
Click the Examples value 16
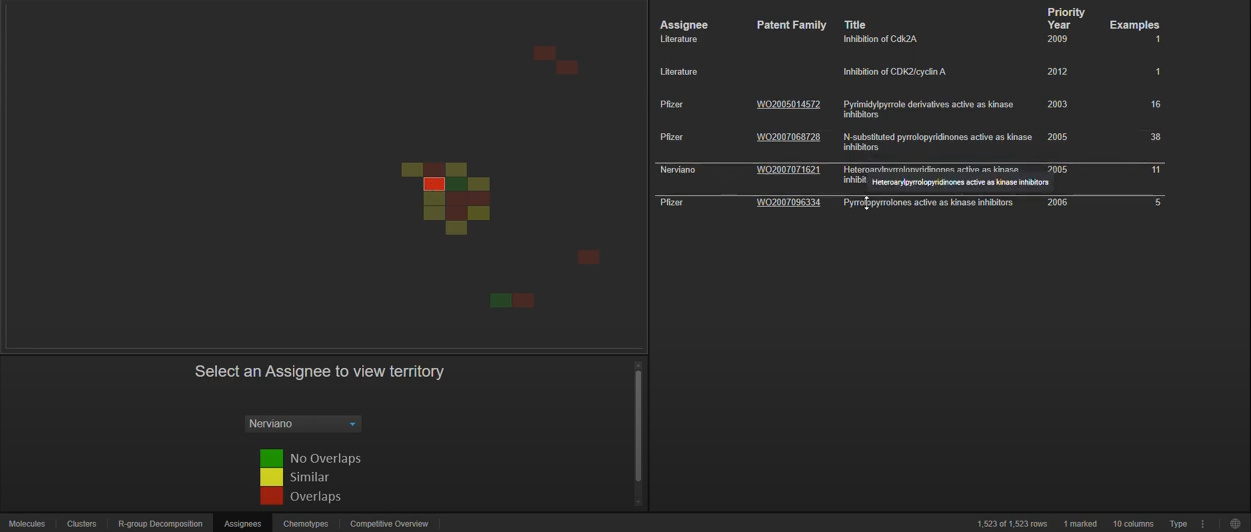pyautogui.click(x=1155, y=104)
